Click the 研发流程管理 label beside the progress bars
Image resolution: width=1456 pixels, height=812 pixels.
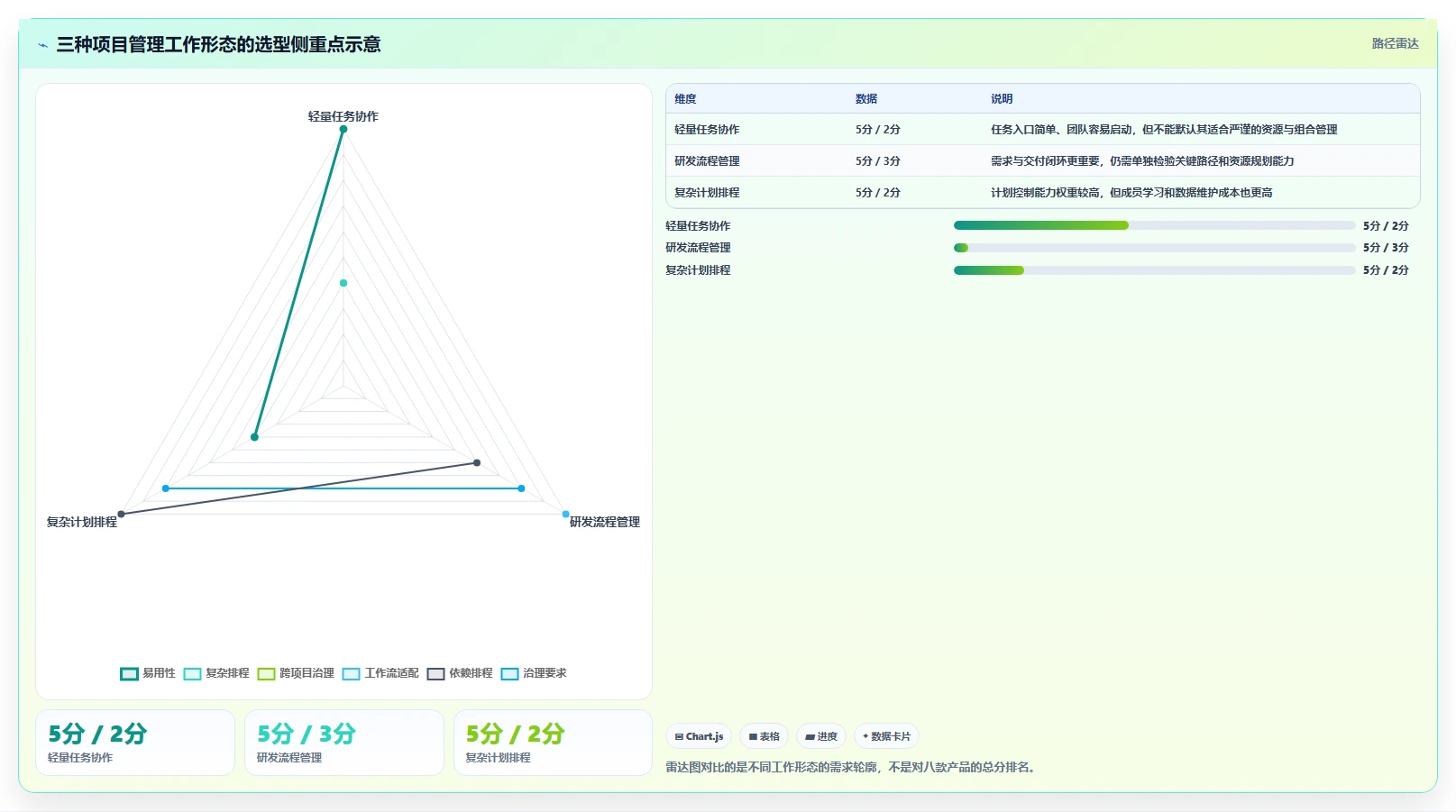(x=698, y=248)
